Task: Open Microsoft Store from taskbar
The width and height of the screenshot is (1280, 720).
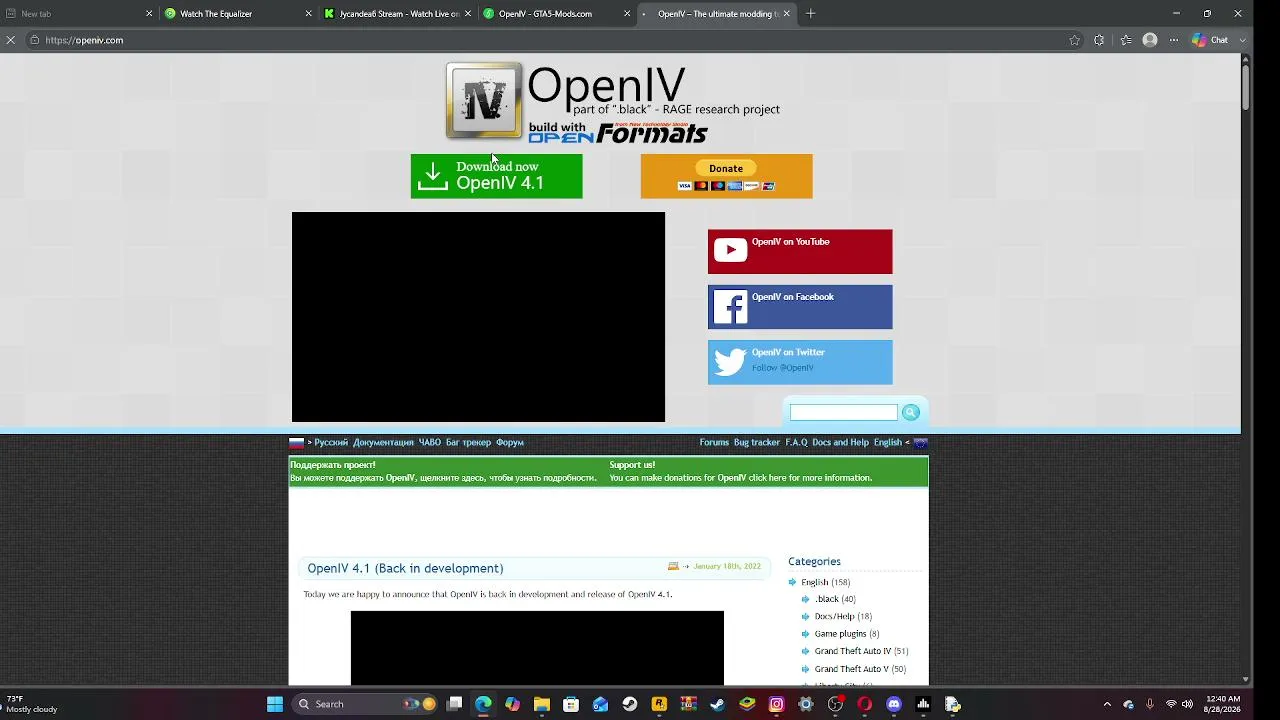Action: click(x=571, y=704)
